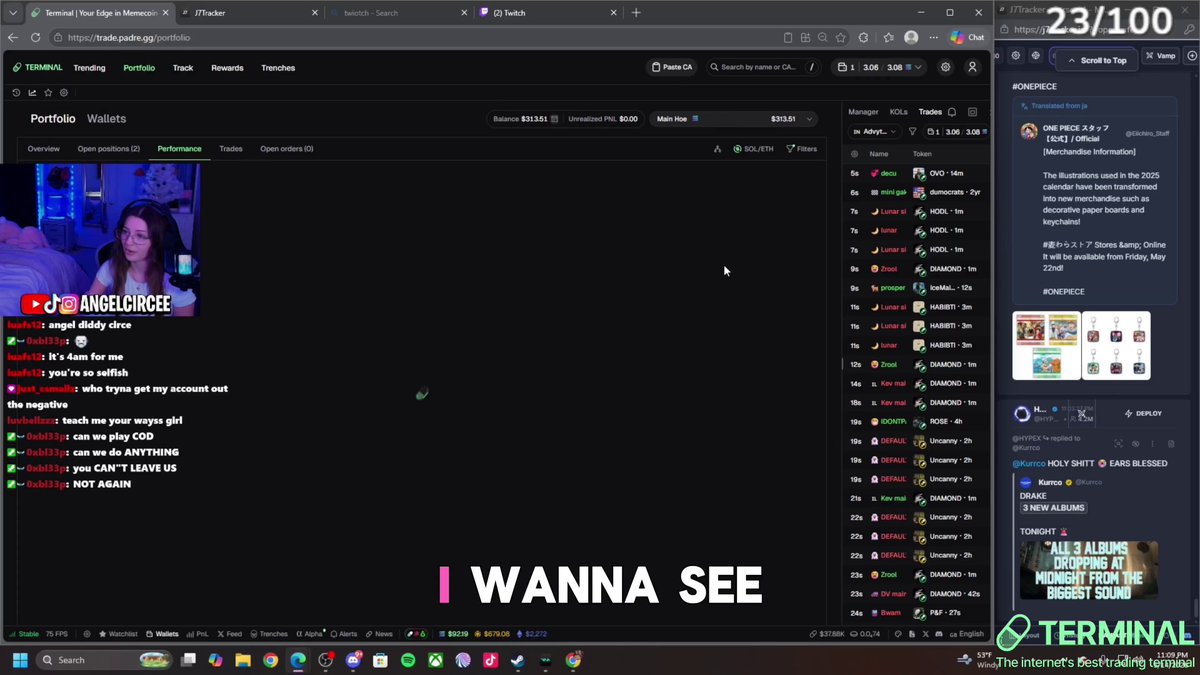This screenshot has height=675, width=1200.
Task: Open Alerts in the bottom status bar
Action: click(x=343, y=634)
